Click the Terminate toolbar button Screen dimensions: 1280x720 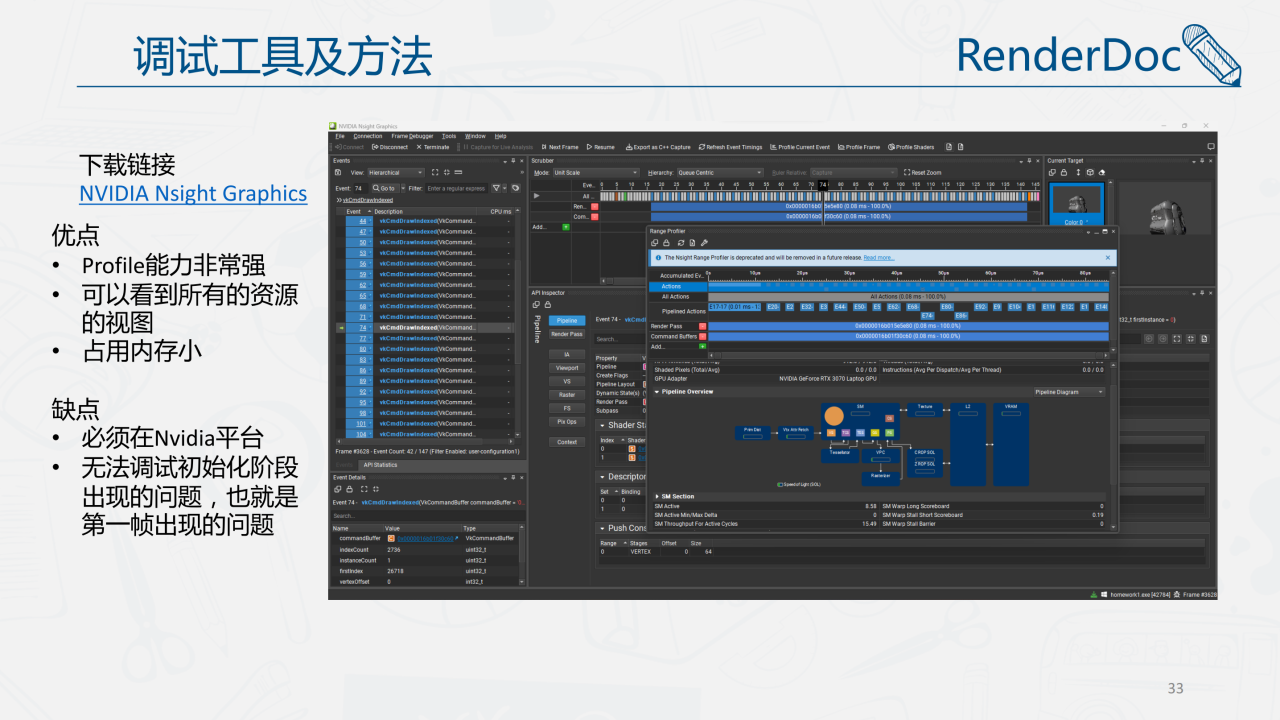click(433, 147)
